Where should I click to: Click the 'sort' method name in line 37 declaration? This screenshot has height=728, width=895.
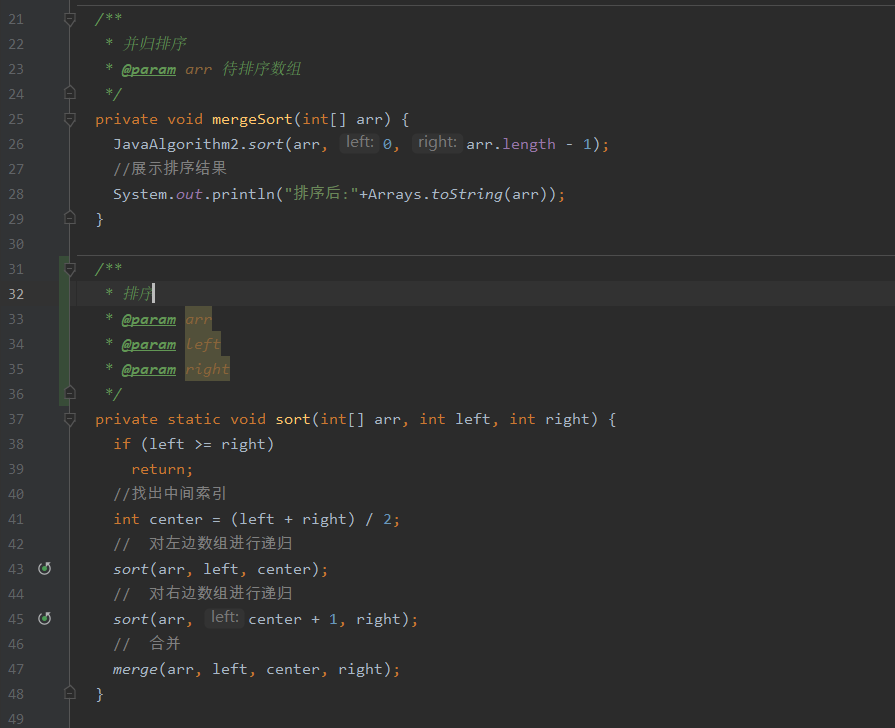pyautogui.click(x=293, y=420)
